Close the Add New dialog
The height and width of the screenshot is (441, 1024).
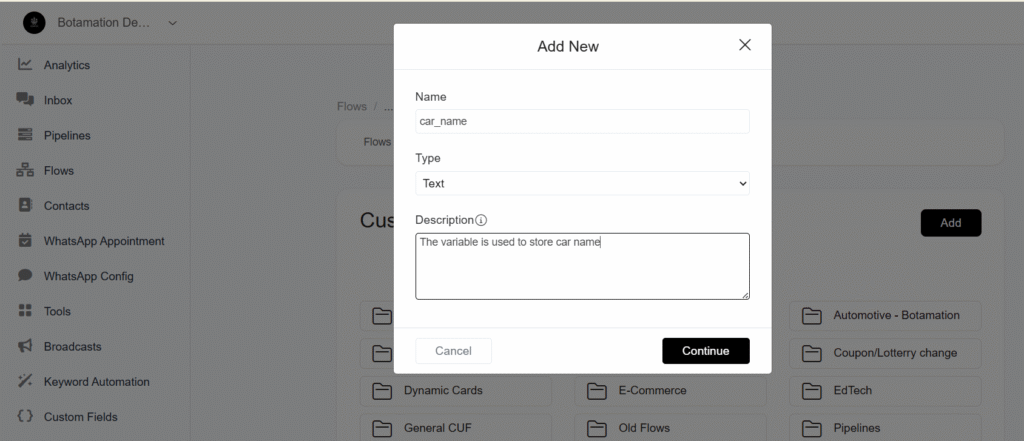tap(744, 45)
